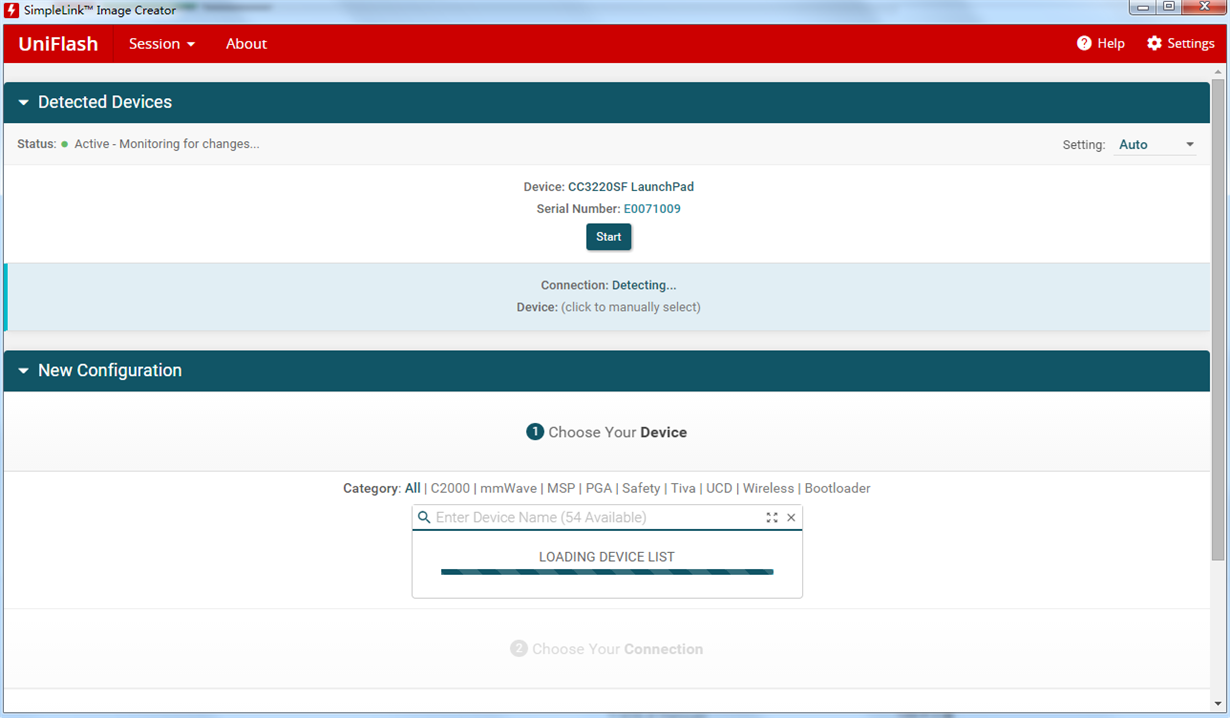Click the UniFlash logo title

point(58,44)
